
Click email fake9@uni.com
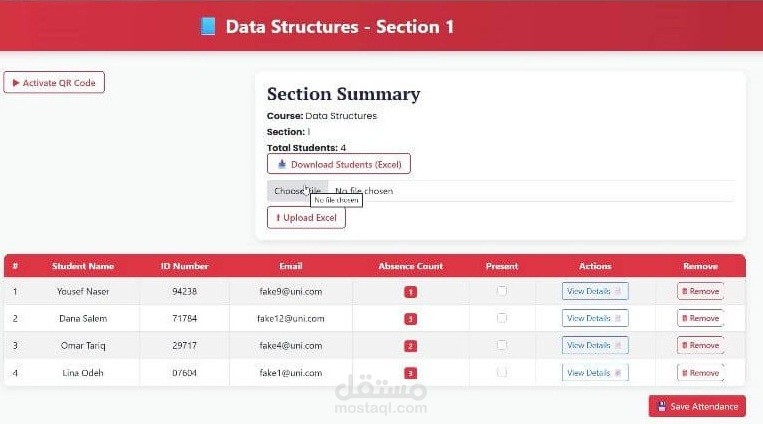[x=291, y=292]
